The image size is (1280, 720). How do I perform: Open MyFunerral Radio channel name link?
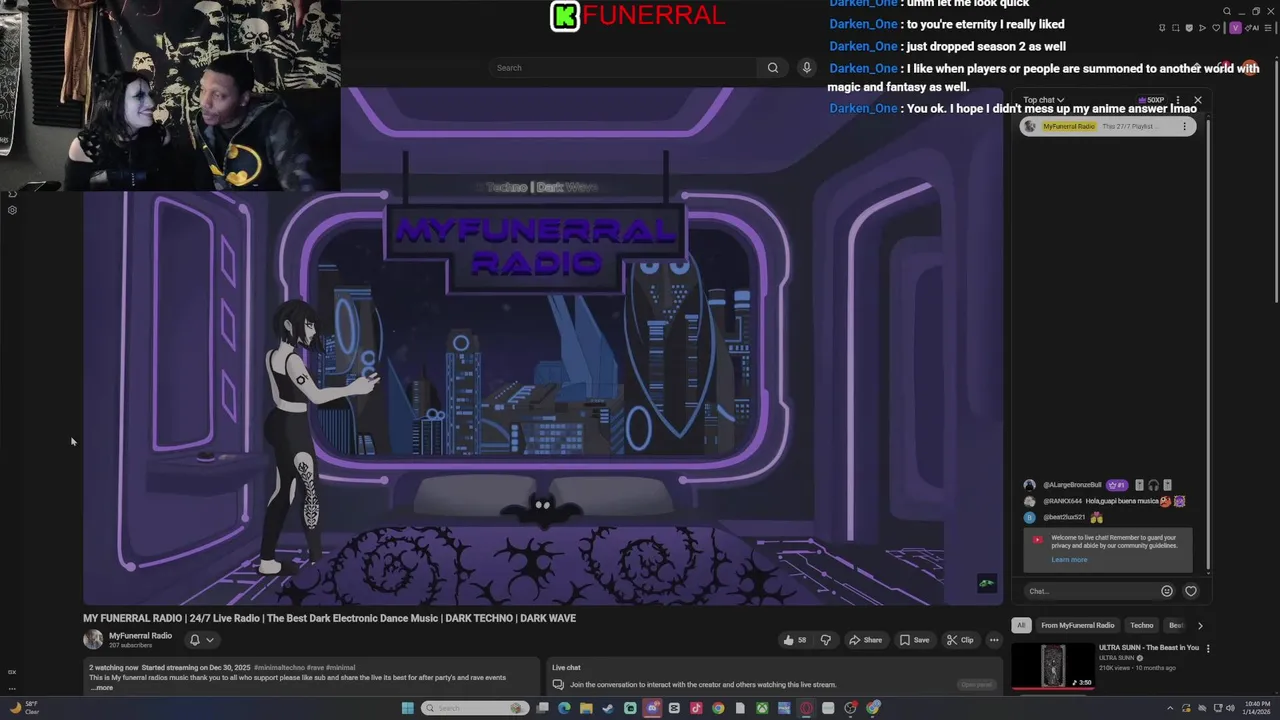pyautogui.click(x=140, y=636)
